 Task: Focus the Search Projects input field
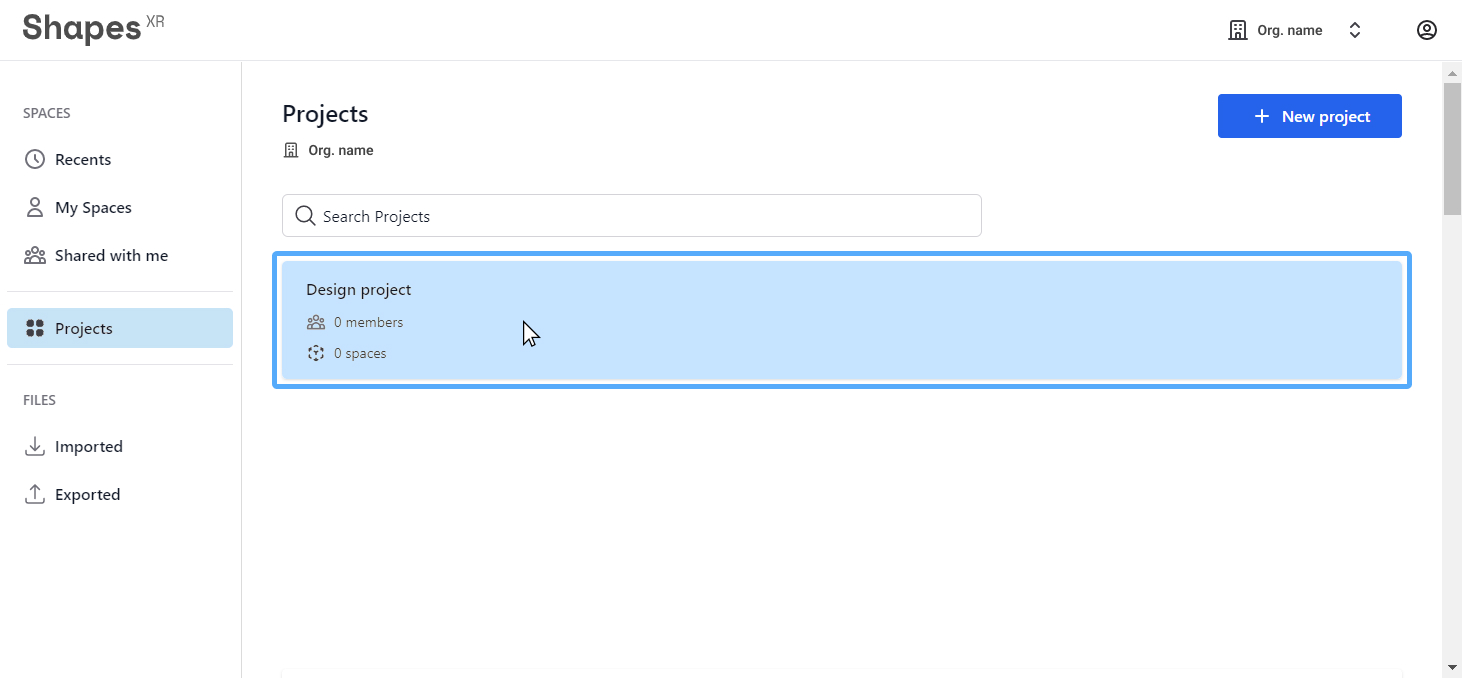point(640,216)
